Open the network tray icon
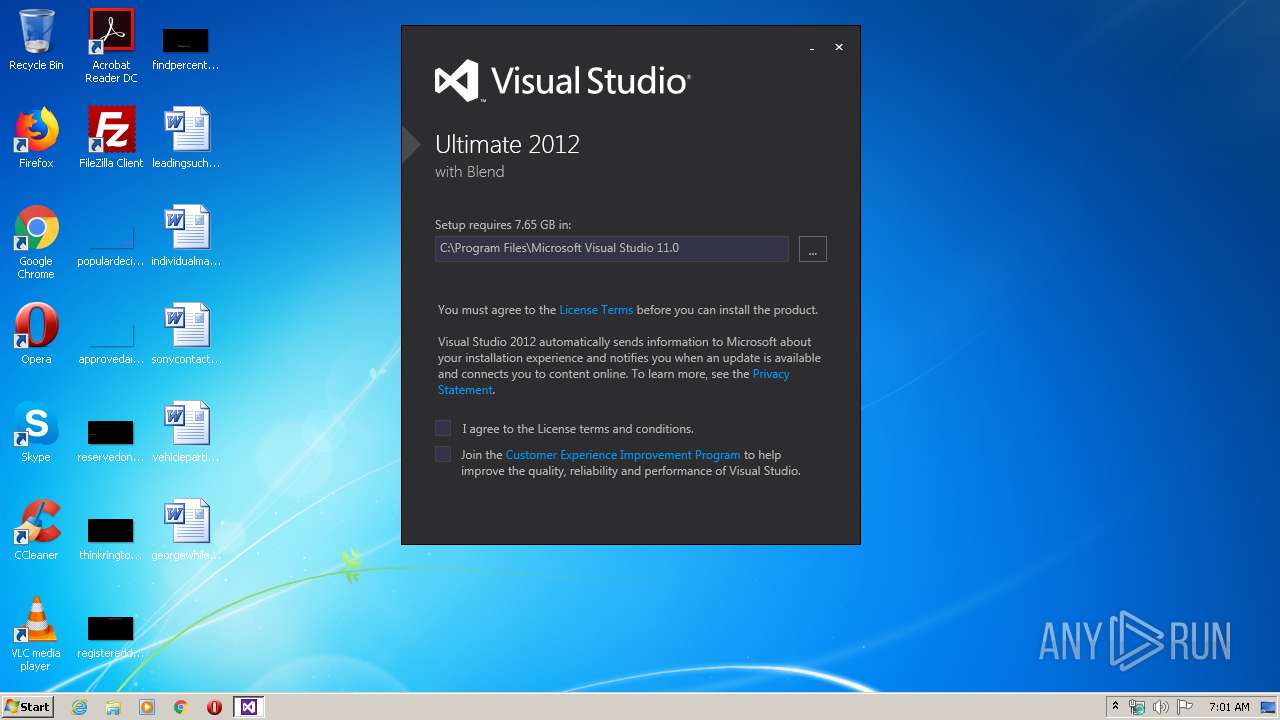The width and height of the screenshot is (1280, 720). [1137, 707]
